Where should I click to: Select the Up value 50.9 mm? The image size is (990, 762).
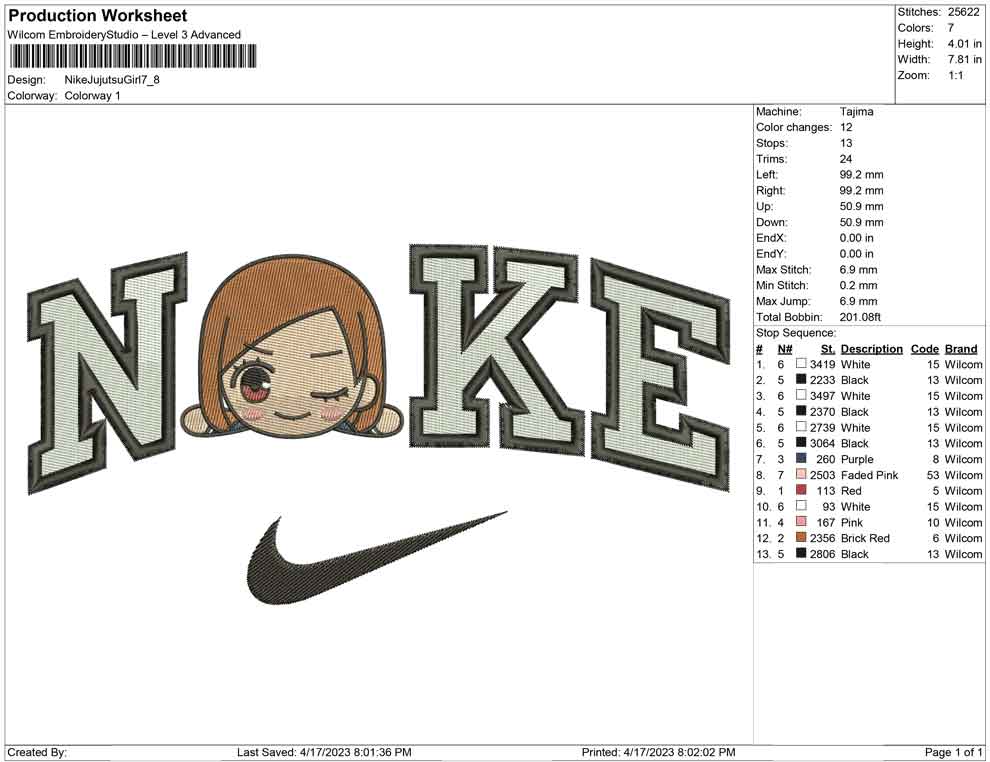coord(861,206)
